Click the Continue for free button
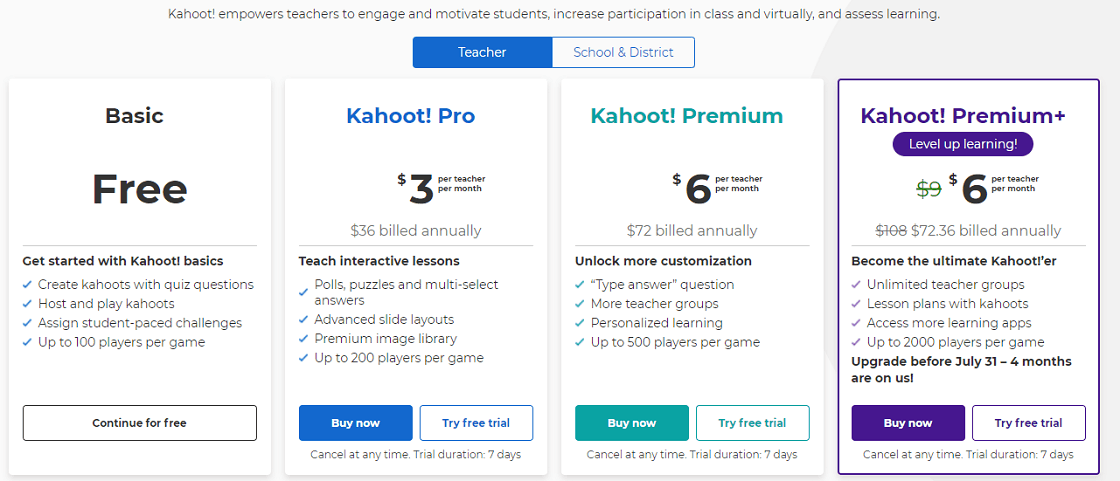This screenshot has width=1120, height=481. pyautogui.click(x=139, y=423)
